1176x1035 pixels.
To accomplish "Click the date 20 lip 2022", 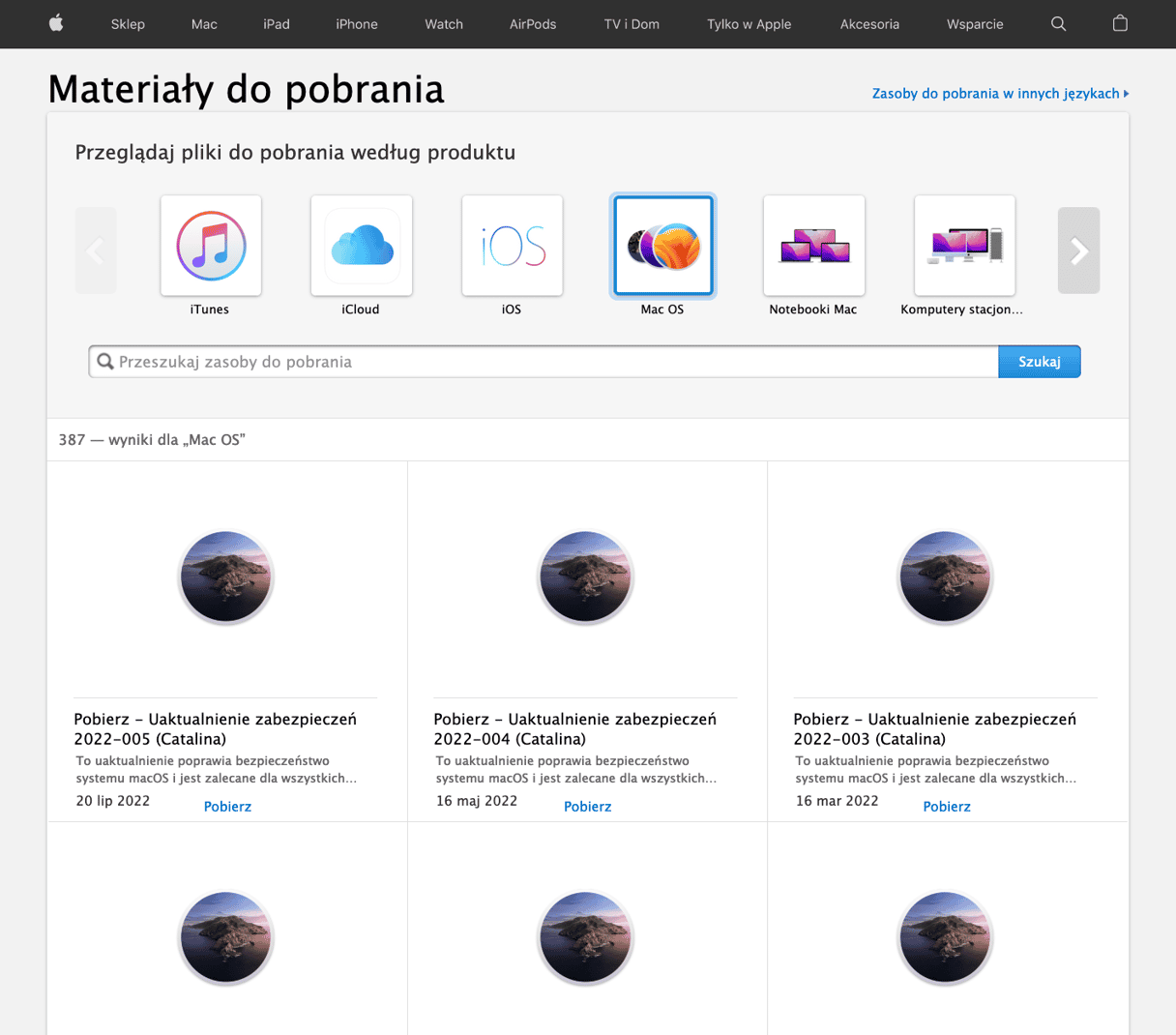I will pyautogui.click(x=113, y=801).
